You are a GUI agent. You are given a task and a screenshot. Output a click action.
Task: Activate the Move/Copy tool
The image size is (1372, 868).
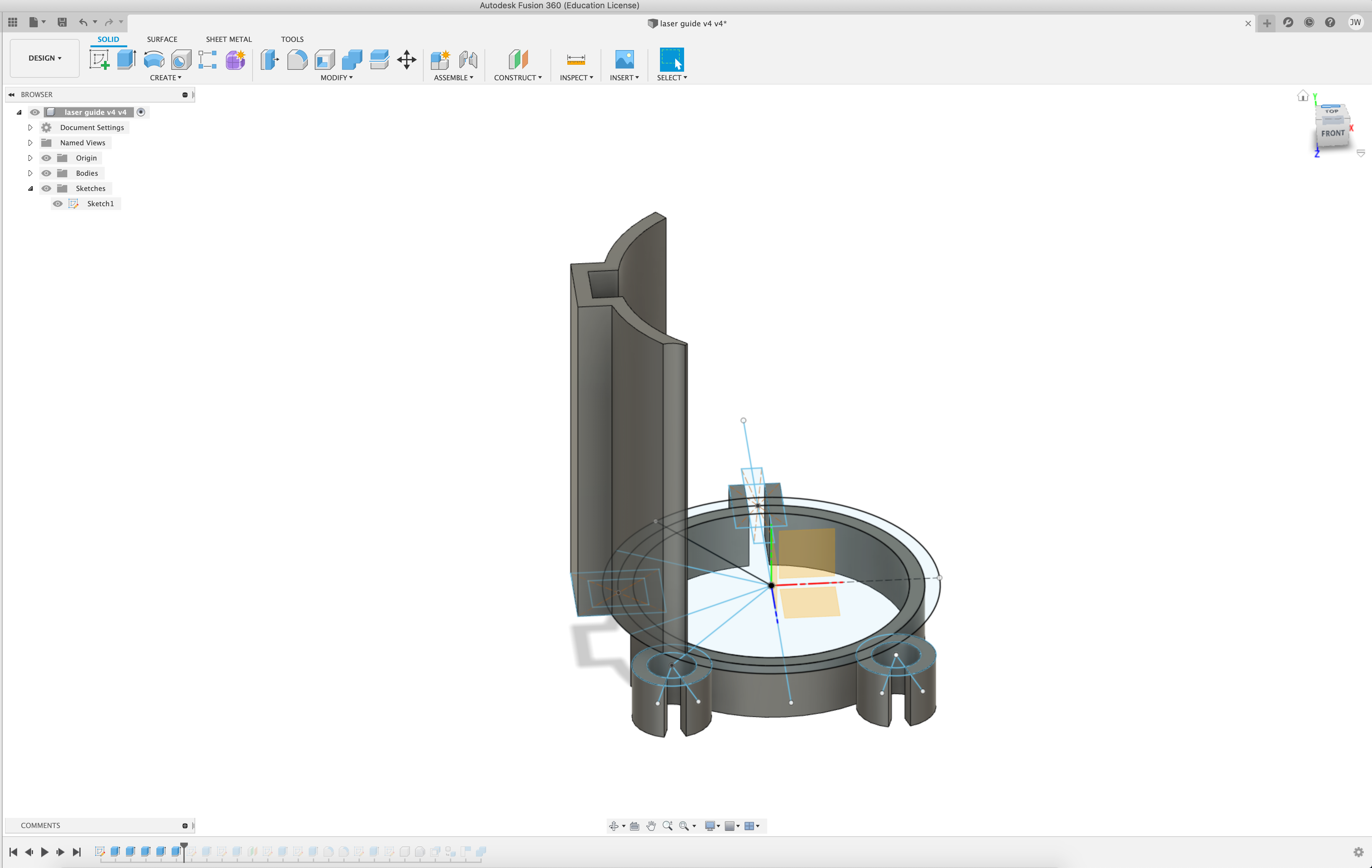click(406, 59)
